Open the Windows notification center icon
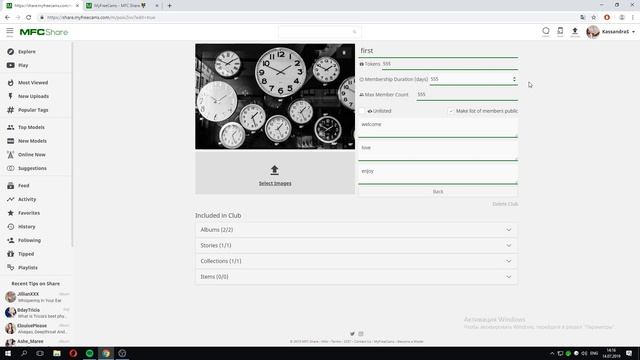This screenshot has width=640, height=360. point(629,353)
